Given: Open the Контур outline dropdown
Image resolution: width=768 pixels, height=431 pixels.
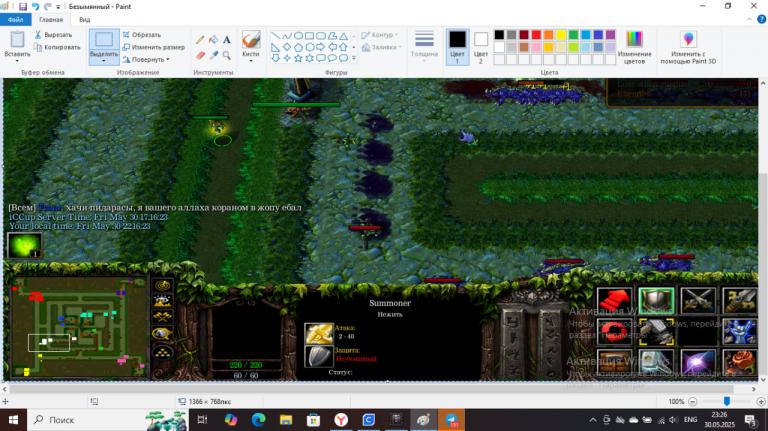Looking at the screenshot, I should [x=380, y=35].
